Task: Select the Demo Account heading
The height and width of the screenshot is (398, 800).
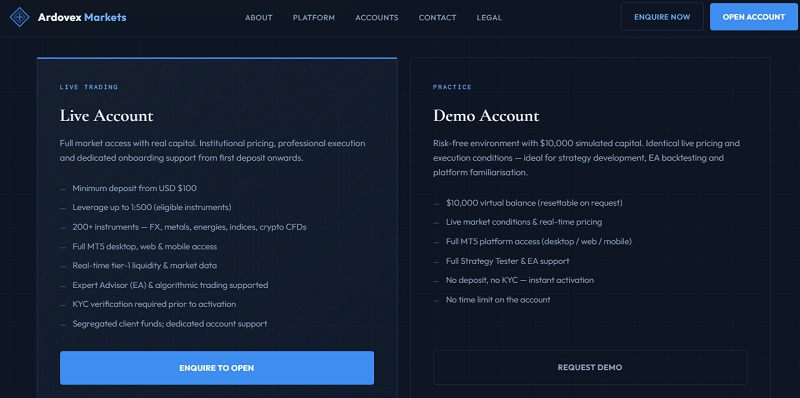Action: (x=486, y=115)
